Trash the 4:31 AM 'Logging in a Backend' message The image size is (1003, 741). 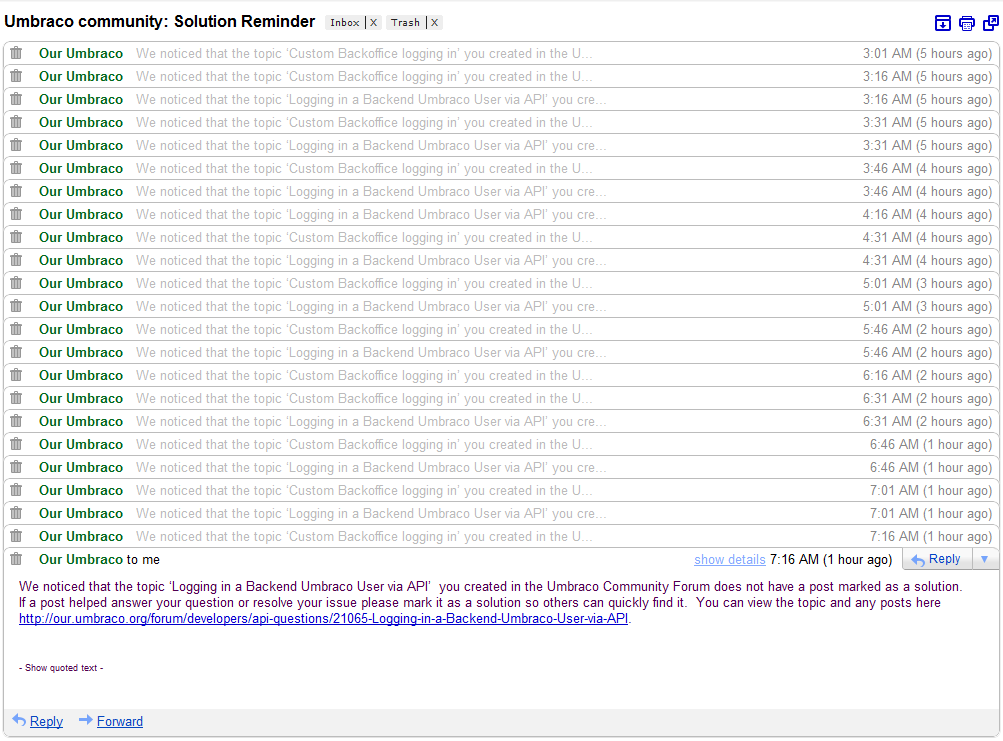pos(16,260)
